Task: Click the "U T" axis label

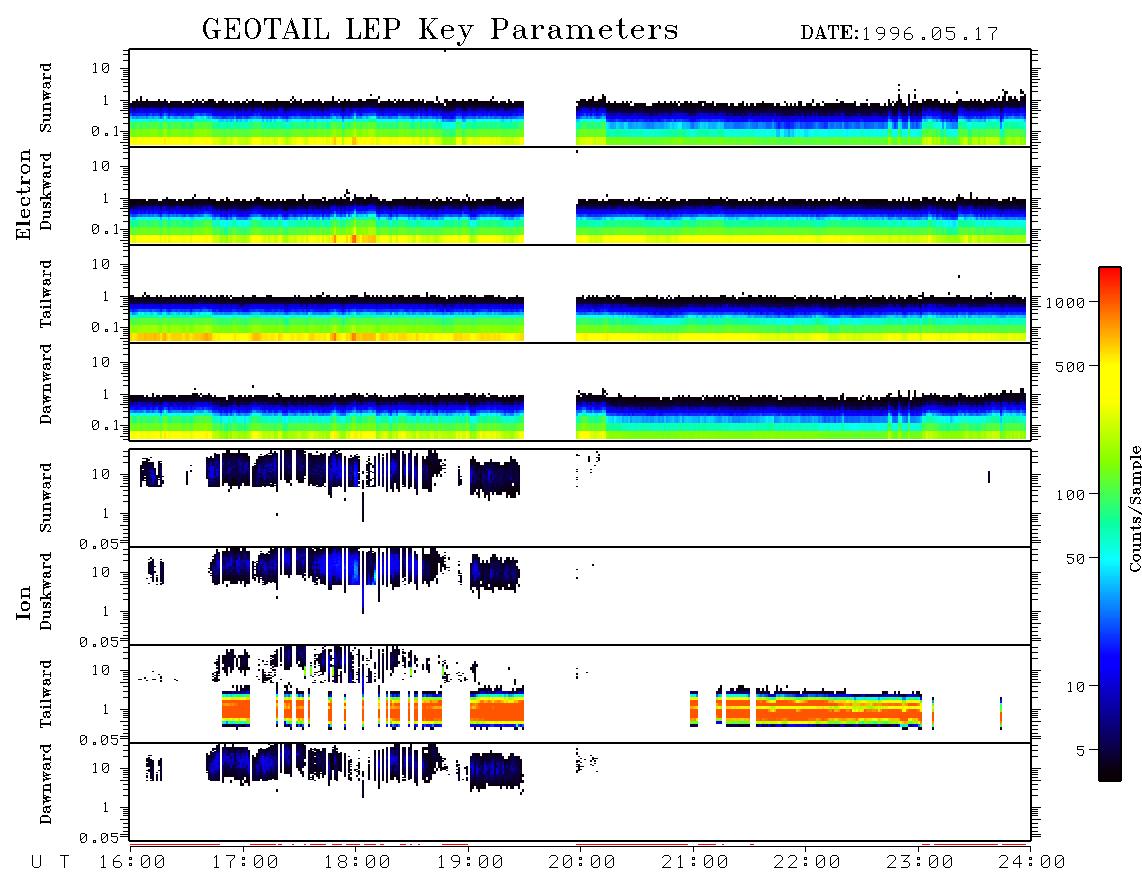Action: point(50,863)
